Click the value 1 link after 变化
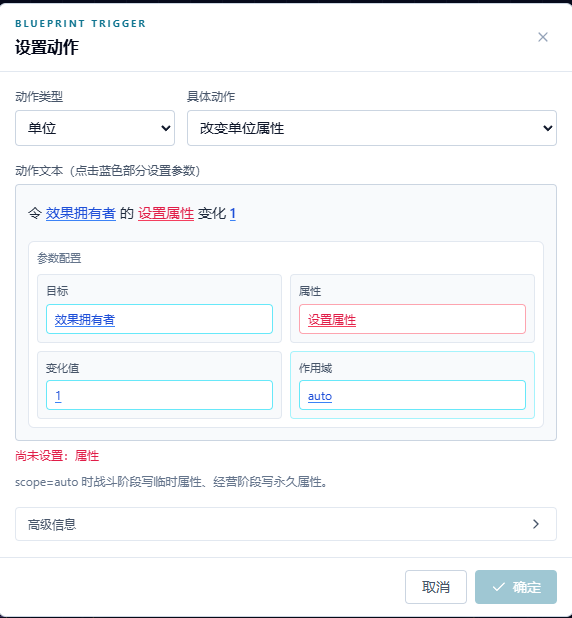The width and height of the screenshot is (572, 618). click(233, 213)
